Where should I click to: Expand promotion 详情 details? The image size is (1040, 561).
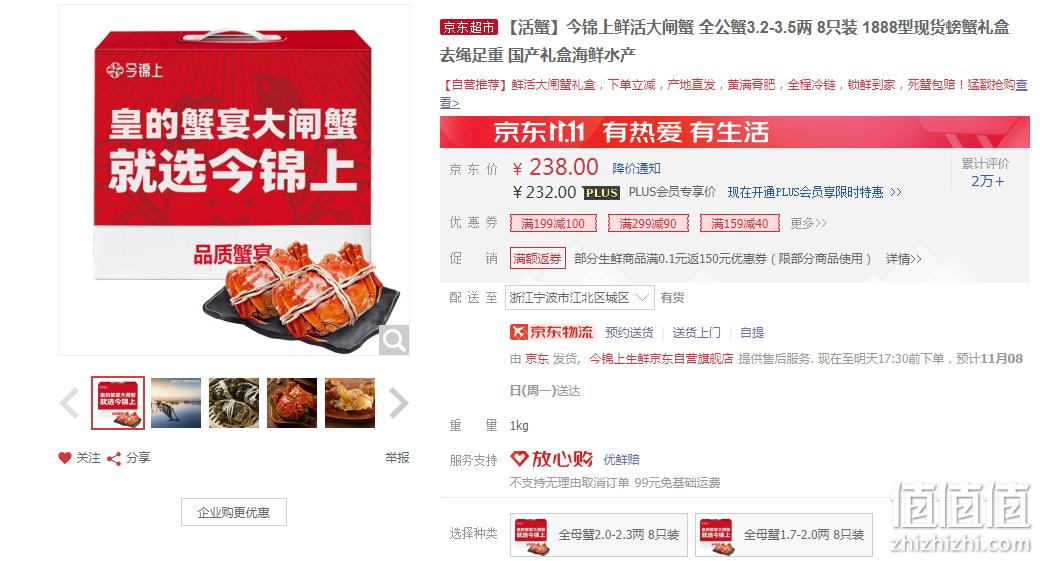pos(903,259)
